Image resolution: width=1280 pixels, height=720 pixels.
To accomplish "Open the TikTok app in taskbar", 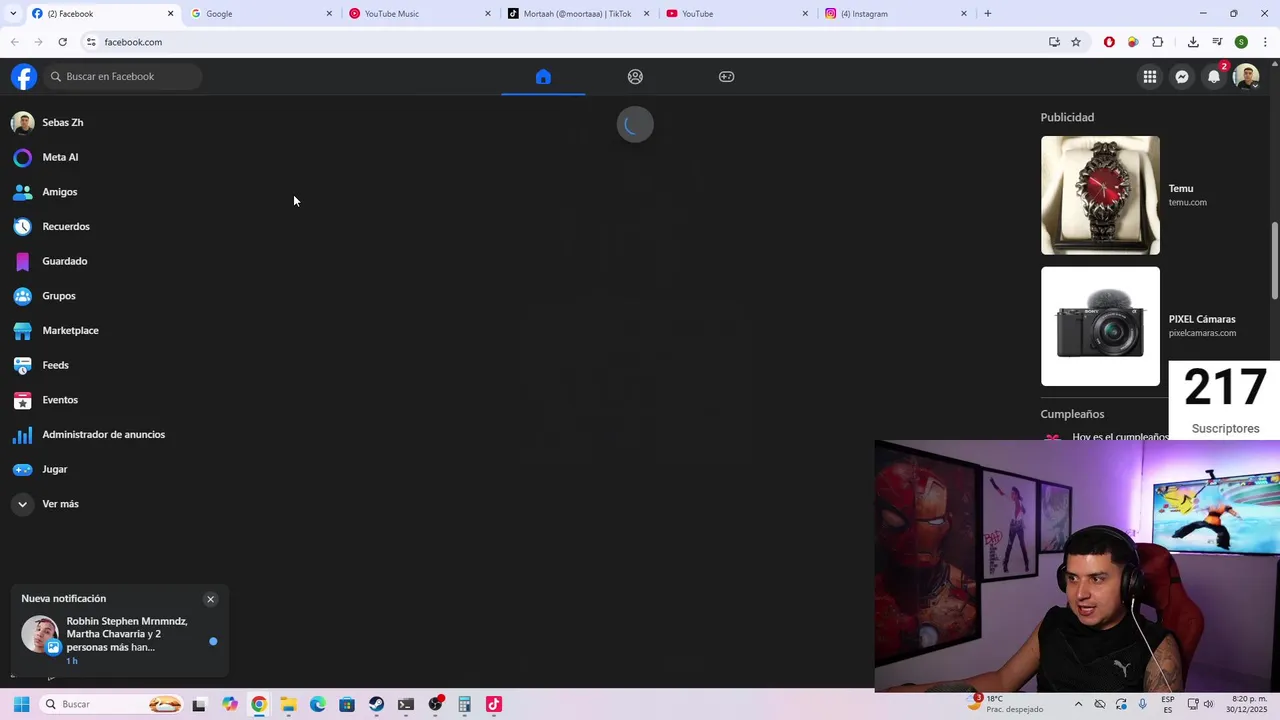I will click(493, 704).
